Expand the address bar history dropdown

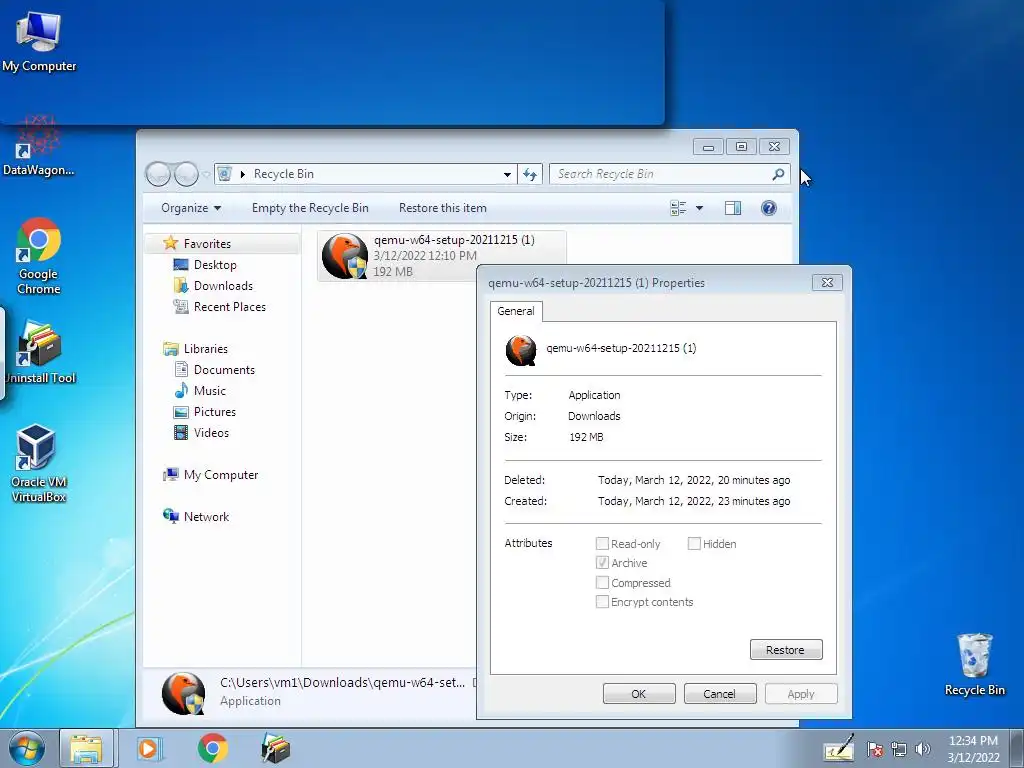[x=507, y=174]
